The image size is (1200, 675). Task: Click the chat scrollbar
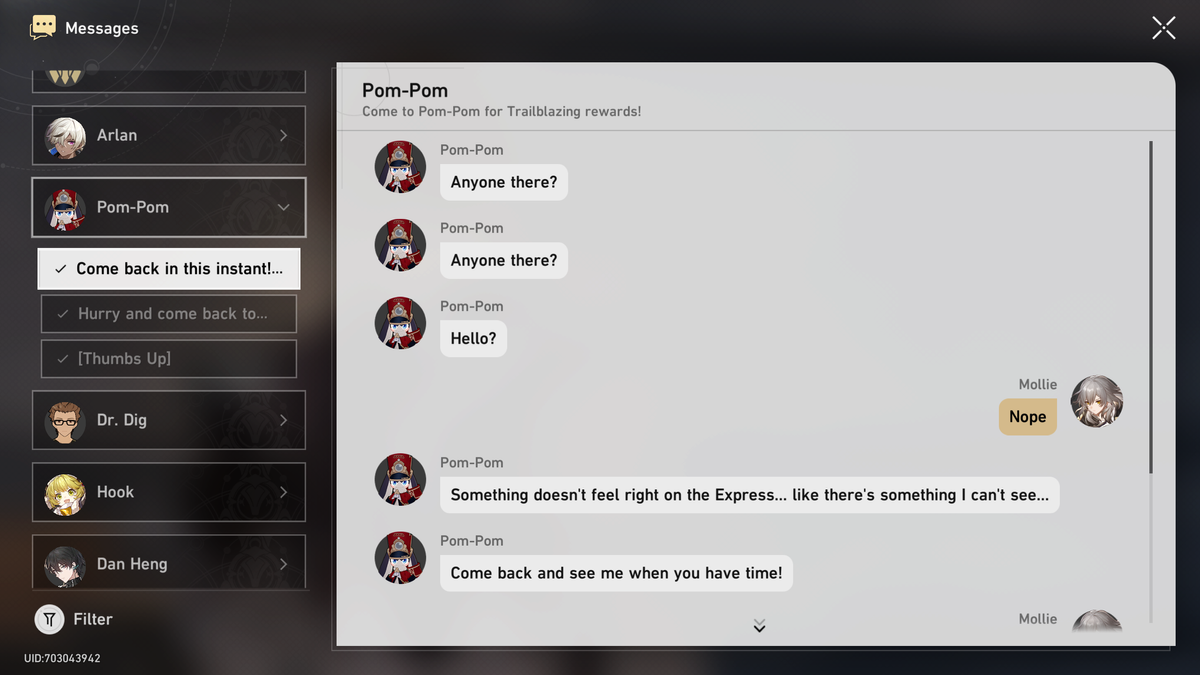tap(1151, 307)
